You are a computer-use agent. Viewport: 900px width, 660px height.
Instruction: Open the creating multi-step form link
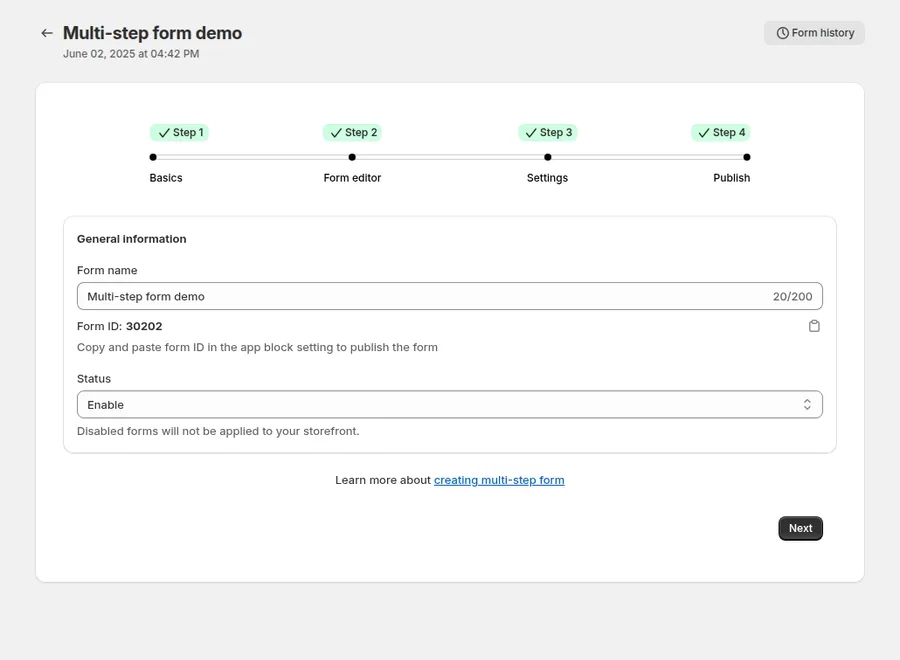(x=499, y=480)
